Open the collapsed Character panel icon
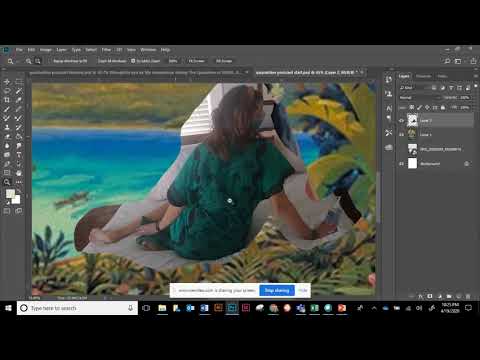Viewport: 480px width, 360px height. tap(389, 108)
